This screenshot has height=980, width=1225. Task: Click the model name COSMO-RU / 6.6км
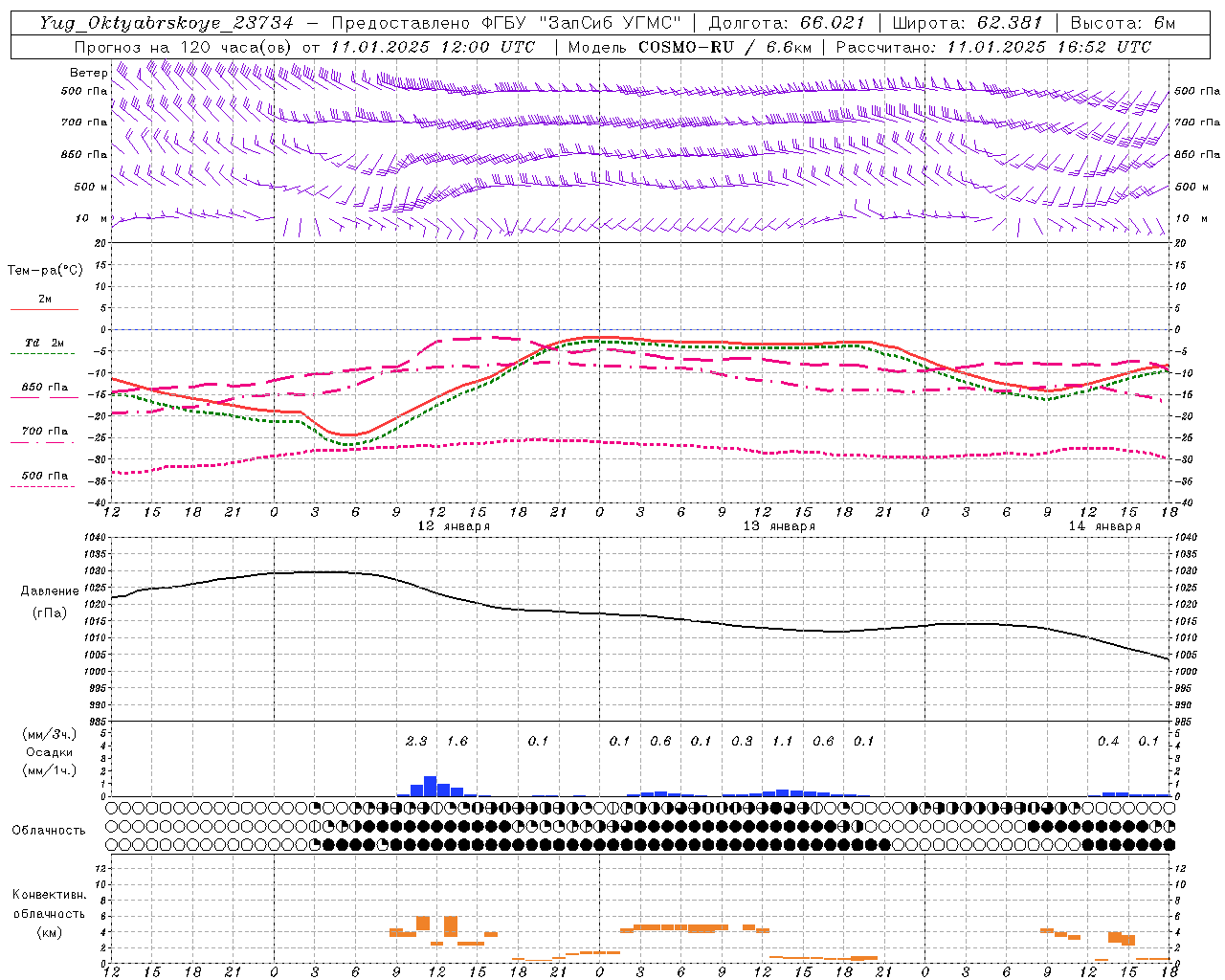[x=725, y=47]
